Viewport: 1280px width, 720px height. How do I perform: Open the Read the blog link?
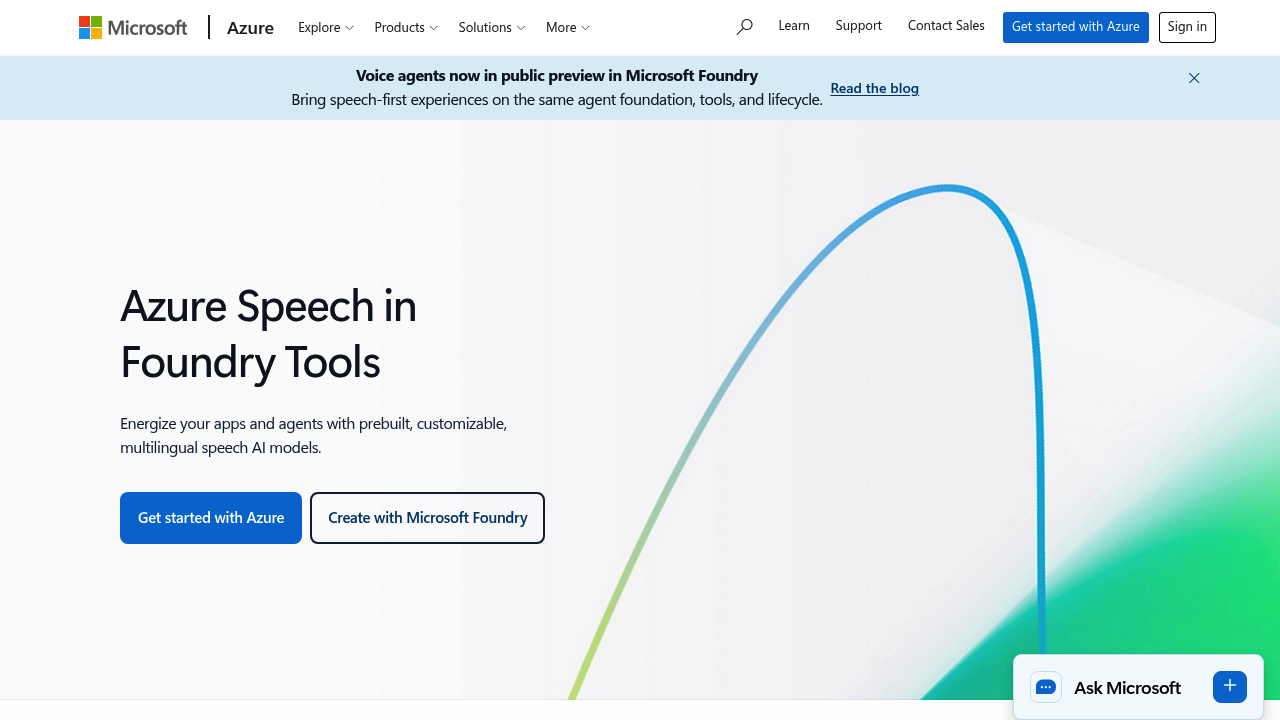(x=875, y=88)
